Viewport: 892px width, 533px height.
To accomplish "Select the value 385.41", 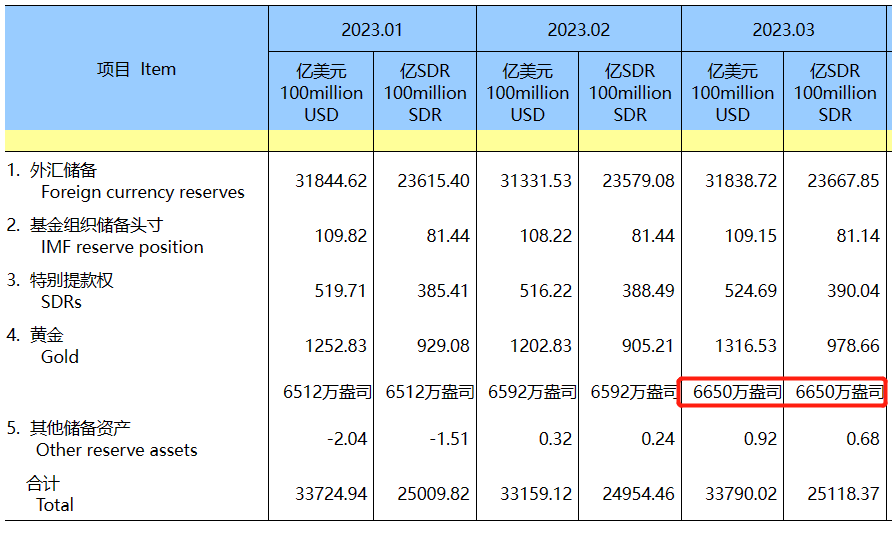I will tap(443, 291).
